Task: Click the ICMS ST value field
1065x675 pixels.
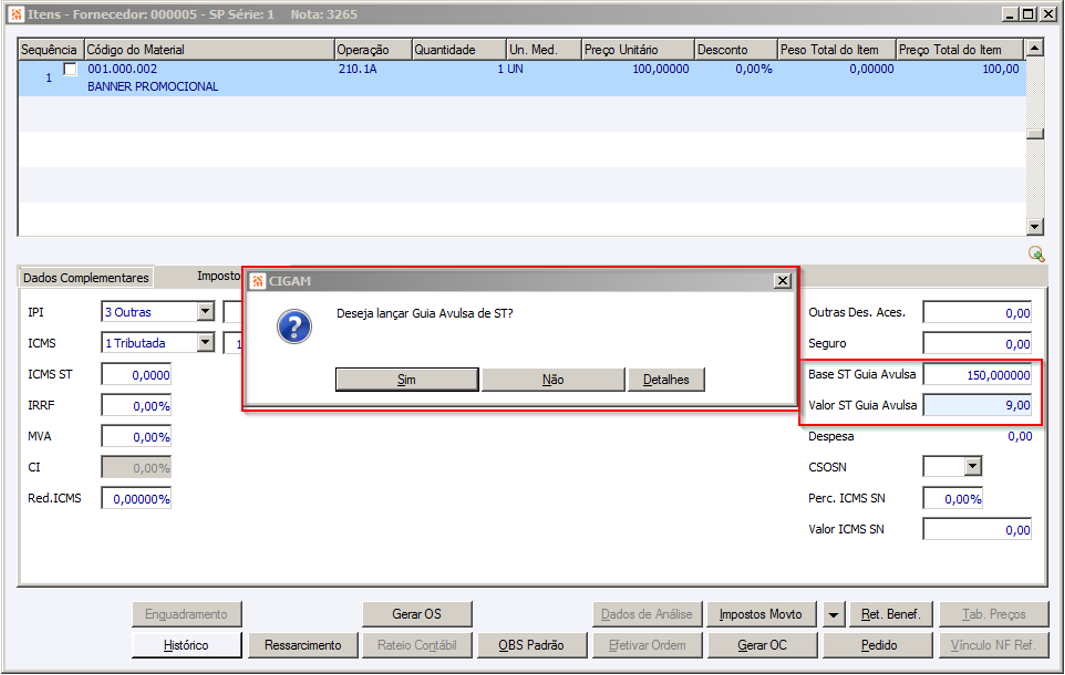Action: pos(137,374)
